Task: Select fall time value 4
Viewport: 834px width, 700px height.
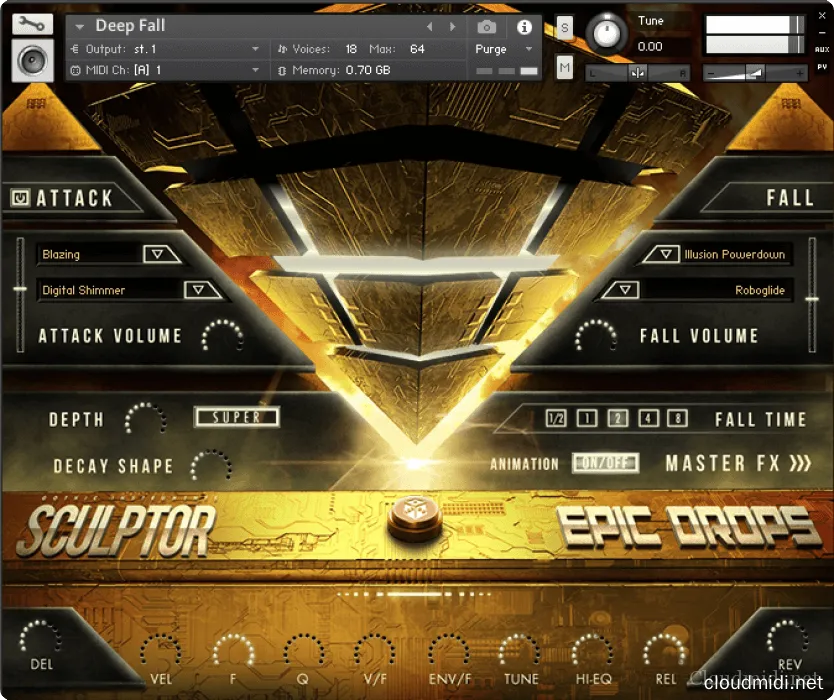Action: pyautogui.click(x=649, y=419)
